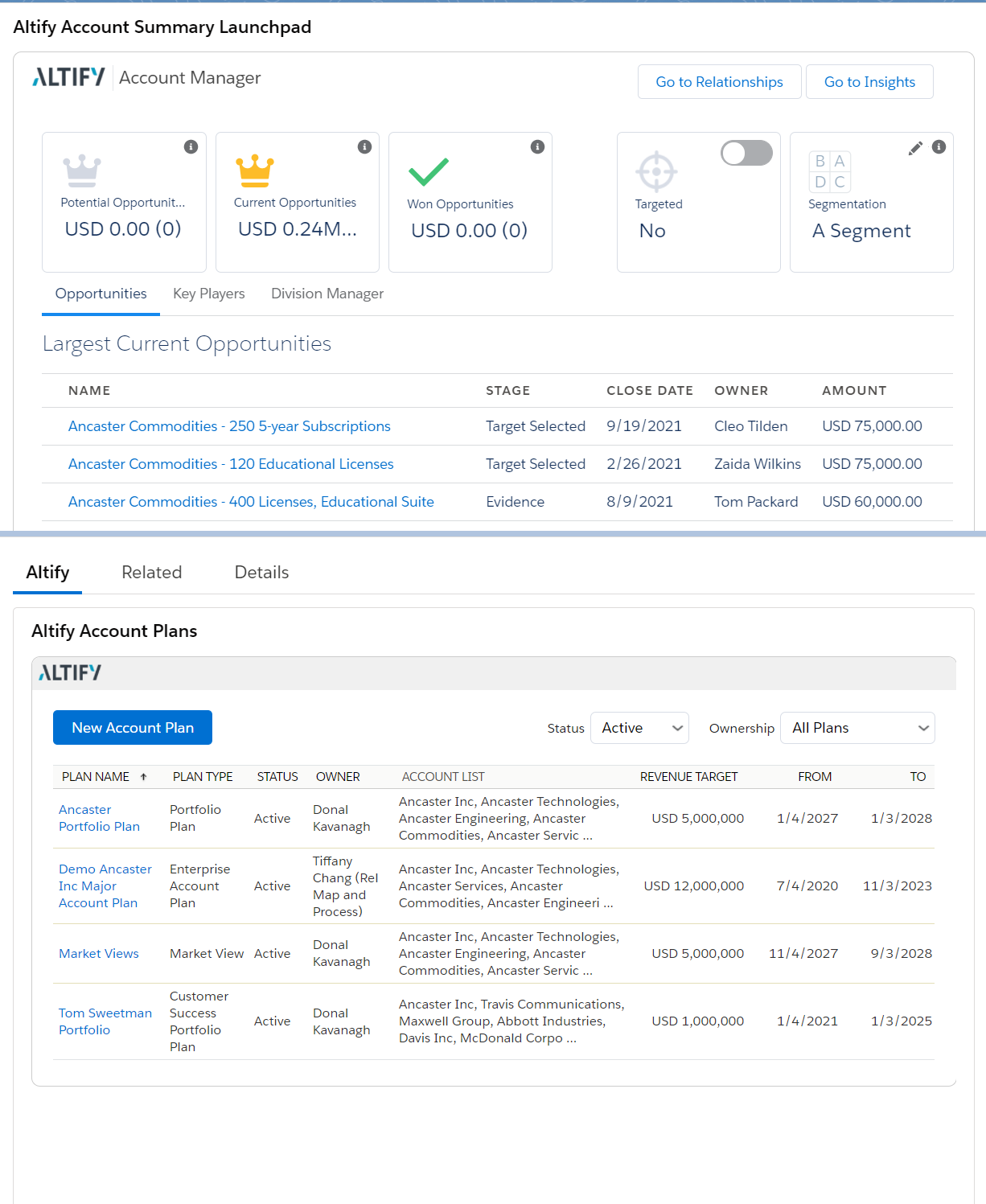
Task: Open the Tom Sweetman Portfolio link
Action: tap(105, 1021)
